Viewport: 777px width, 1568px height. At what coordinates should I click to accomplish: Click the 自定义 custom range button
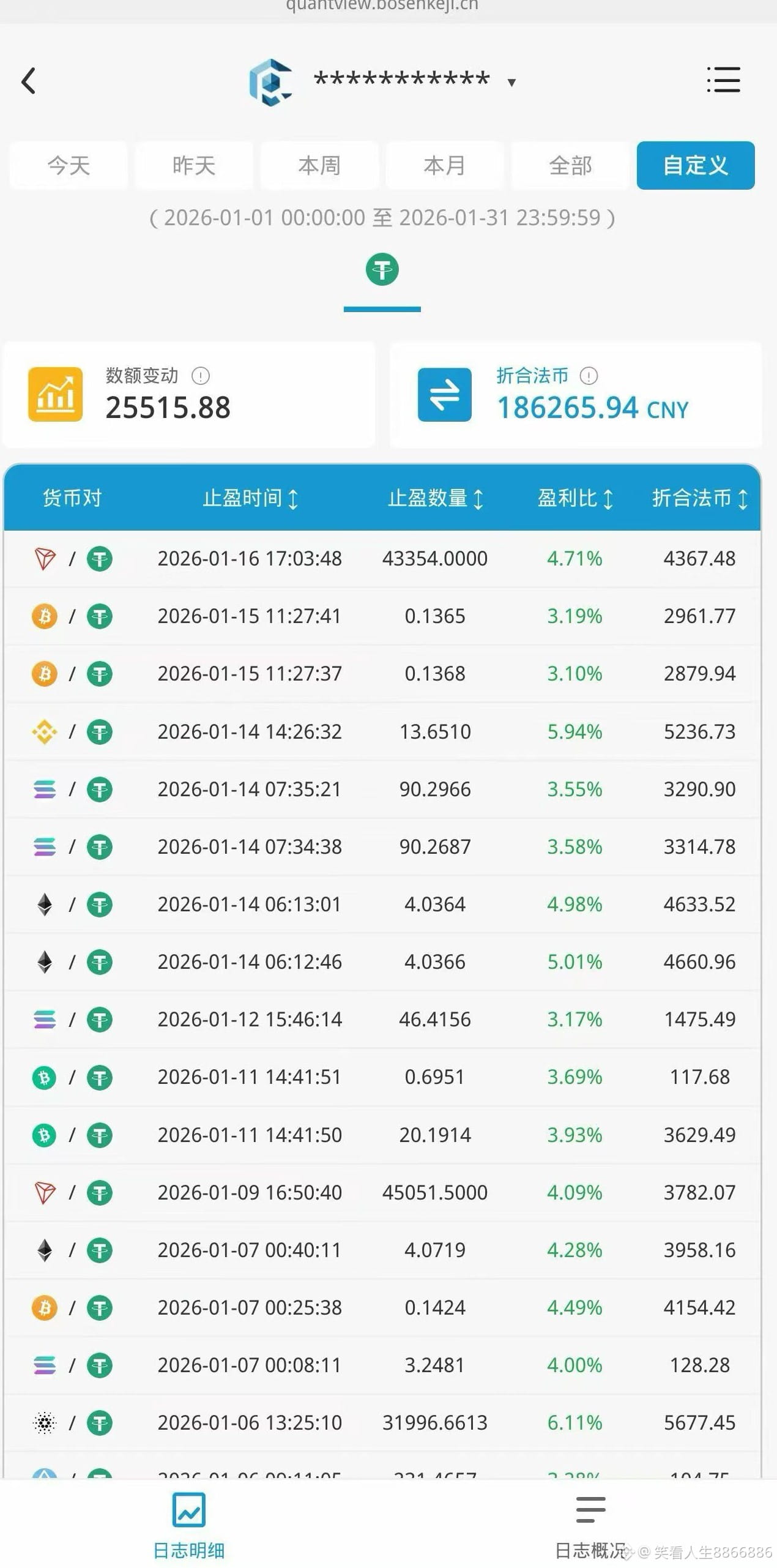[x=696, y=165]
